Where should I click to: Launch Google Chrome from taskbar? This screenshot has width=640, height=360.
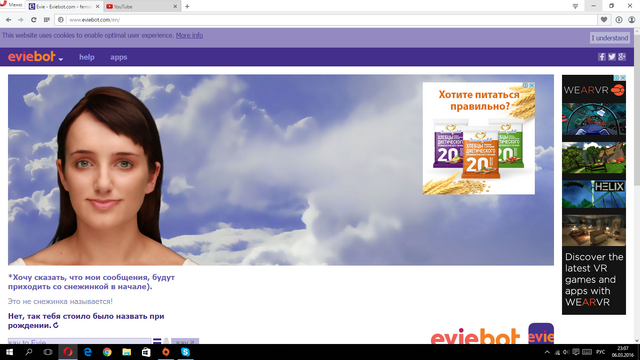pyautogui.click(x=107, y=352)
